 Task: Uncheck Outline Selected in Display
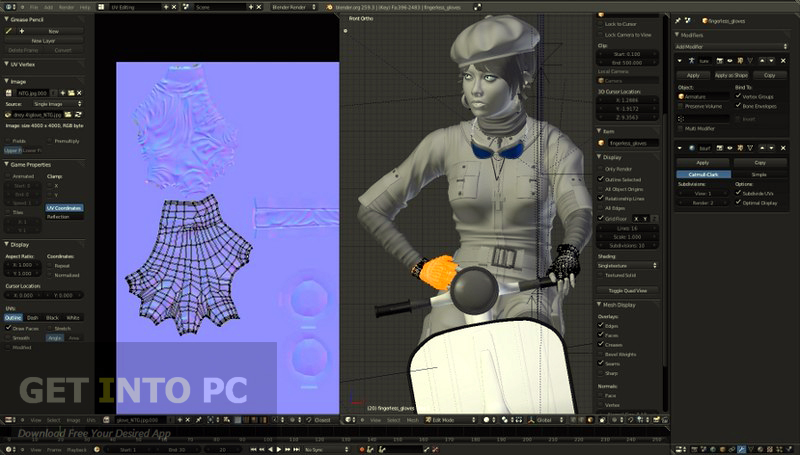(601, 179)
